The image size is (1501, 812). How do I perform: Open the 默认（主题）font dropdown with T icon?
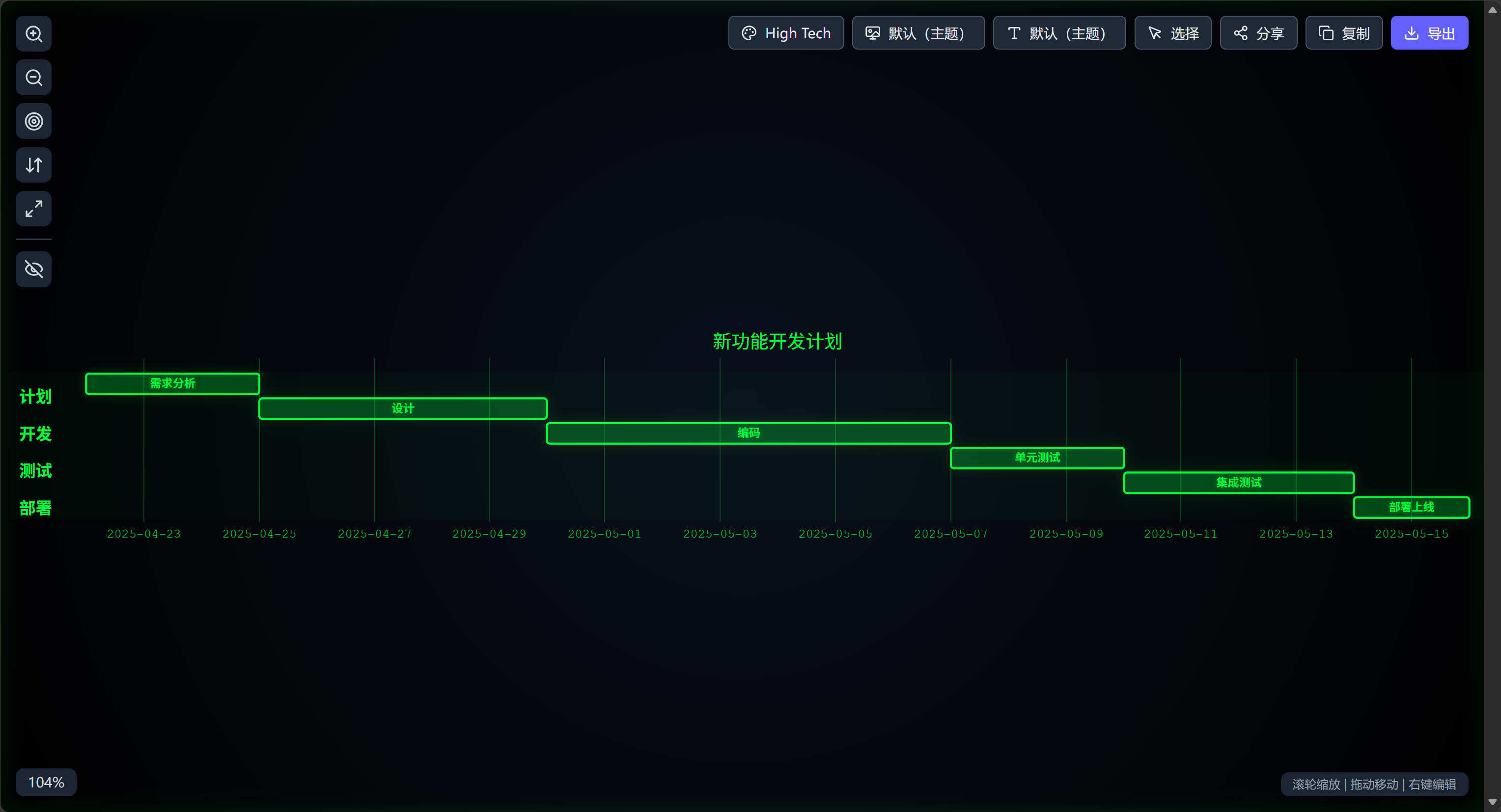point(1059,33)
